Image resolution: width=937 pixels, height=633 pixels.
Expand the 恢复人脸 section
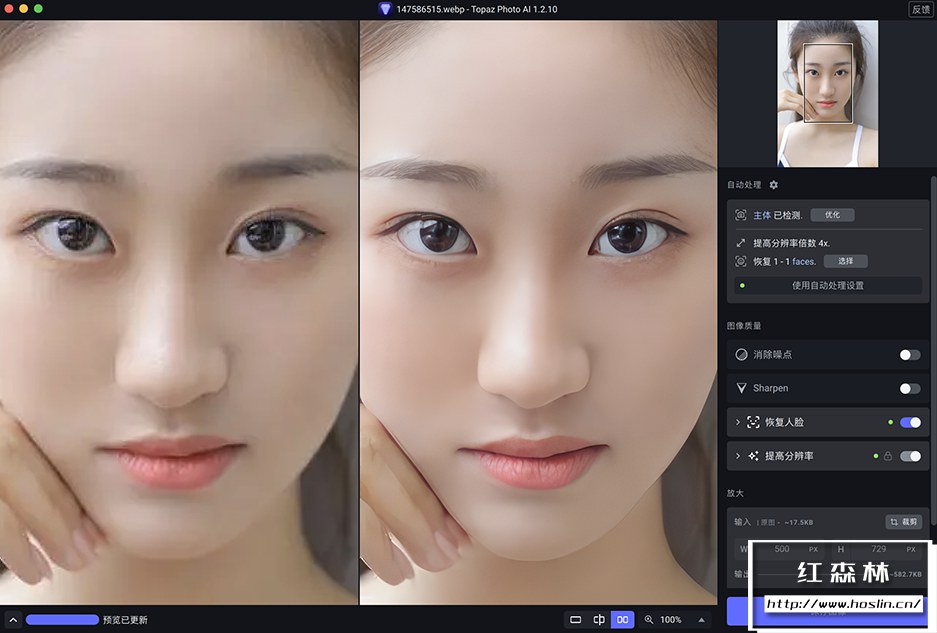tap(737, 422)
